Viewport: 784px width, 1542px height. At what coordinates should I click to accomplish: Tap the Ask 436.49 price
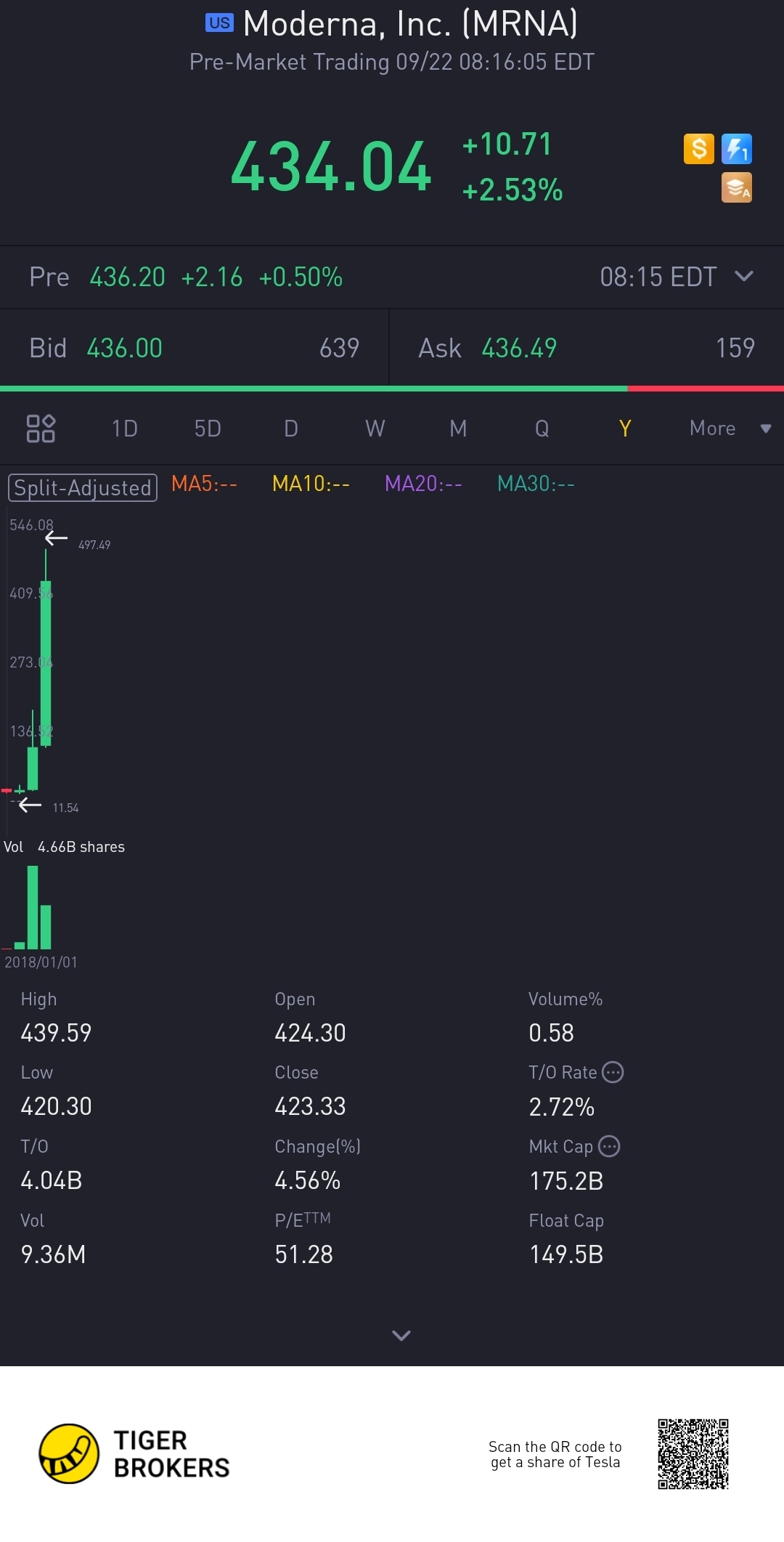[520, 348]
